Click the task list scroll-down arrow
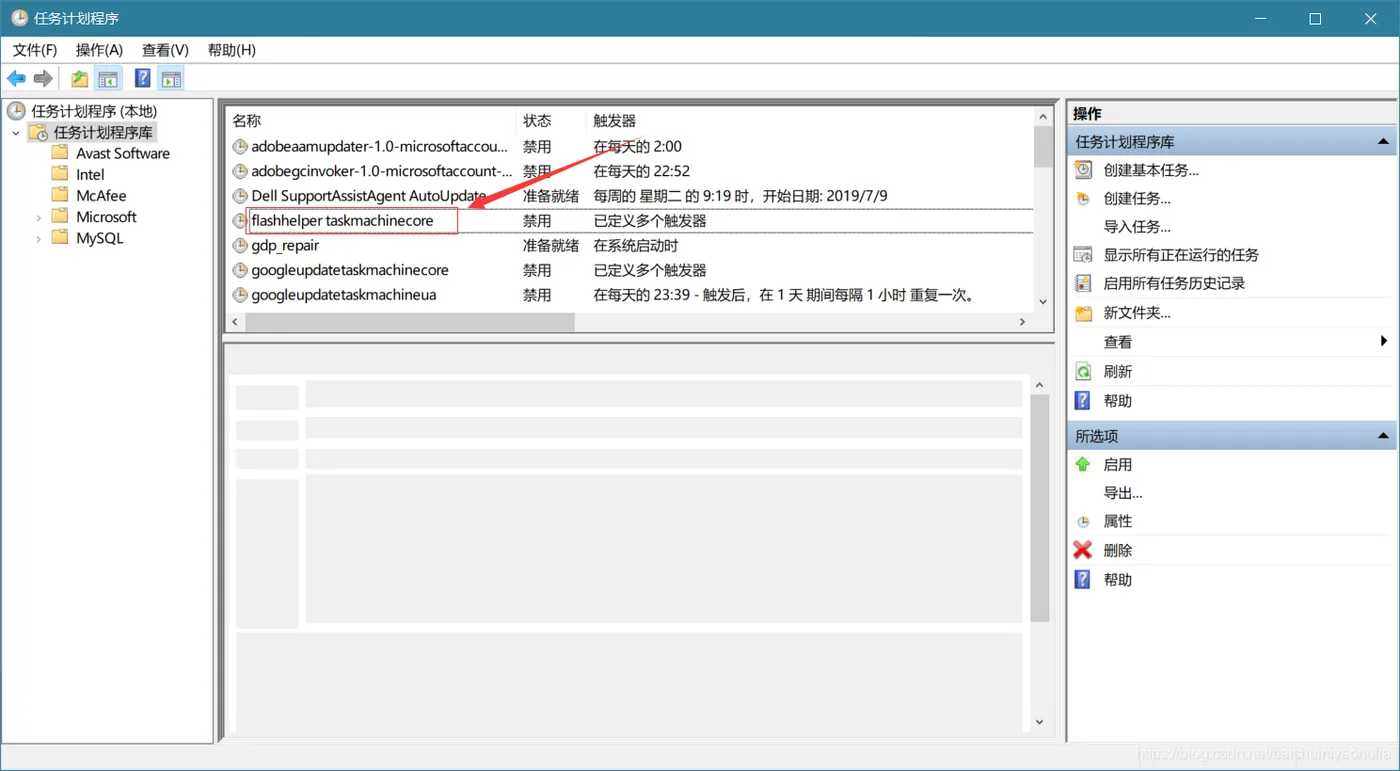The height and width of the screenshot is (771, 1400). click(1043, 302)
